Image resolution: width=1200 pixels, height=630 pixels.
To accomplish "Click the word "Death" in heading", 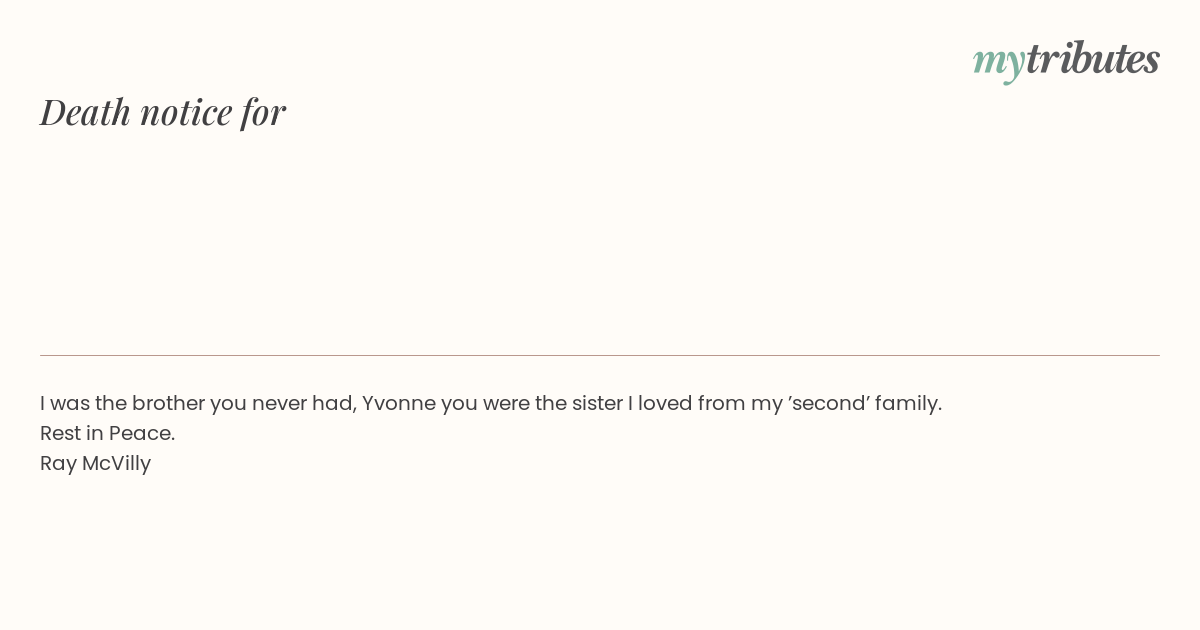I will point(86,112).
